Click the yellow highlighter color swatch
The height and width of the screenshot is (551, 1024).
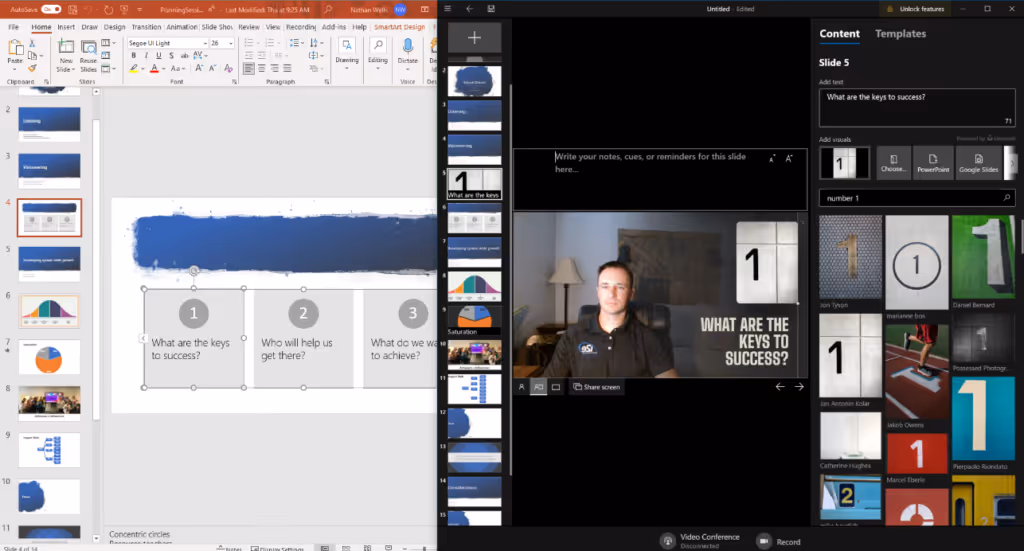tap(134, 69)
